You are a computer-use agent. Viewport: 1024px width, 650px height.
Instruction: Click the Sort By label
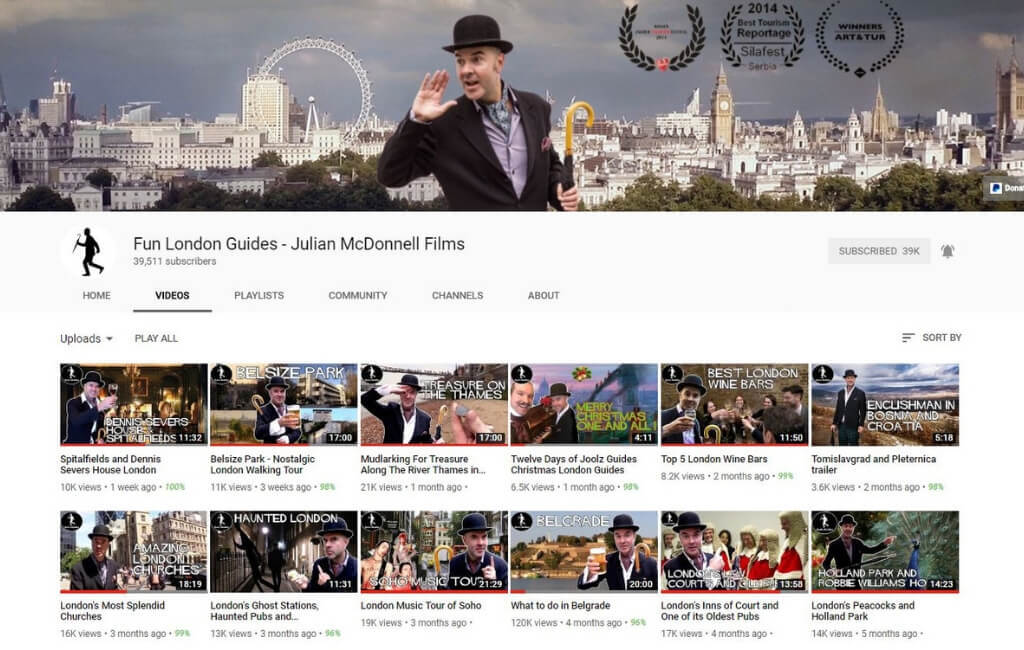point(942,338)
